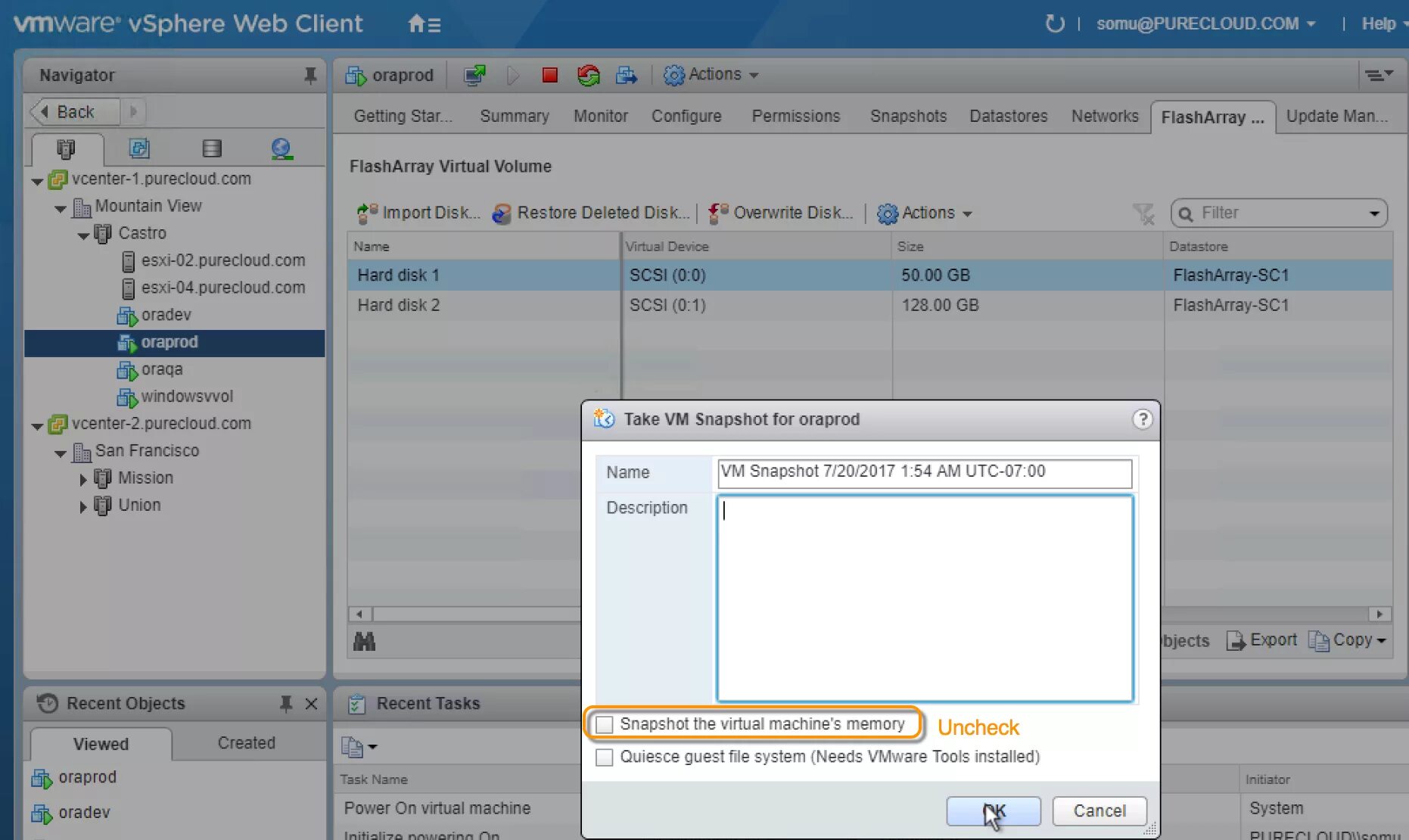Expand the Mission cluster node
The height and width of the screenshot is (840, 1409).
[83, 479]
